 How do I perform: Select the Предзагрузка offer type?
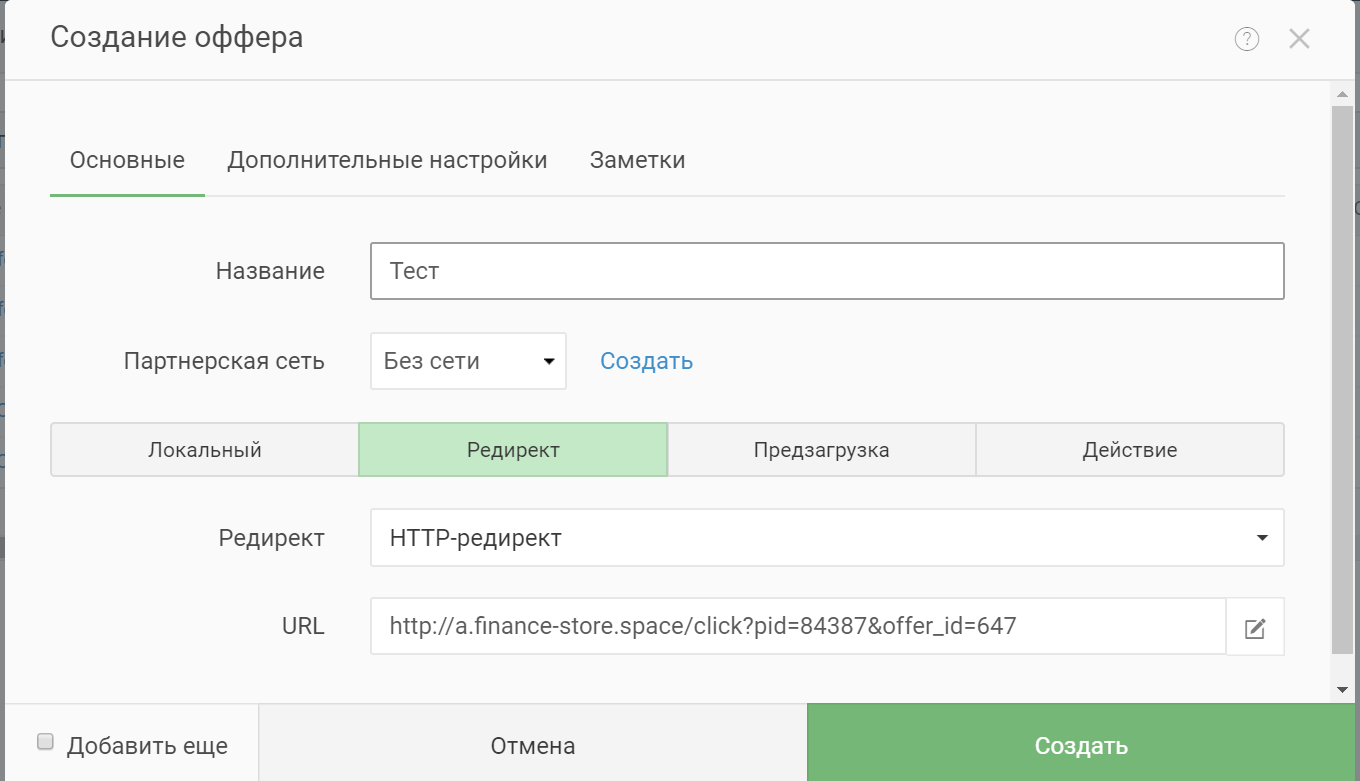pos(822,450)
